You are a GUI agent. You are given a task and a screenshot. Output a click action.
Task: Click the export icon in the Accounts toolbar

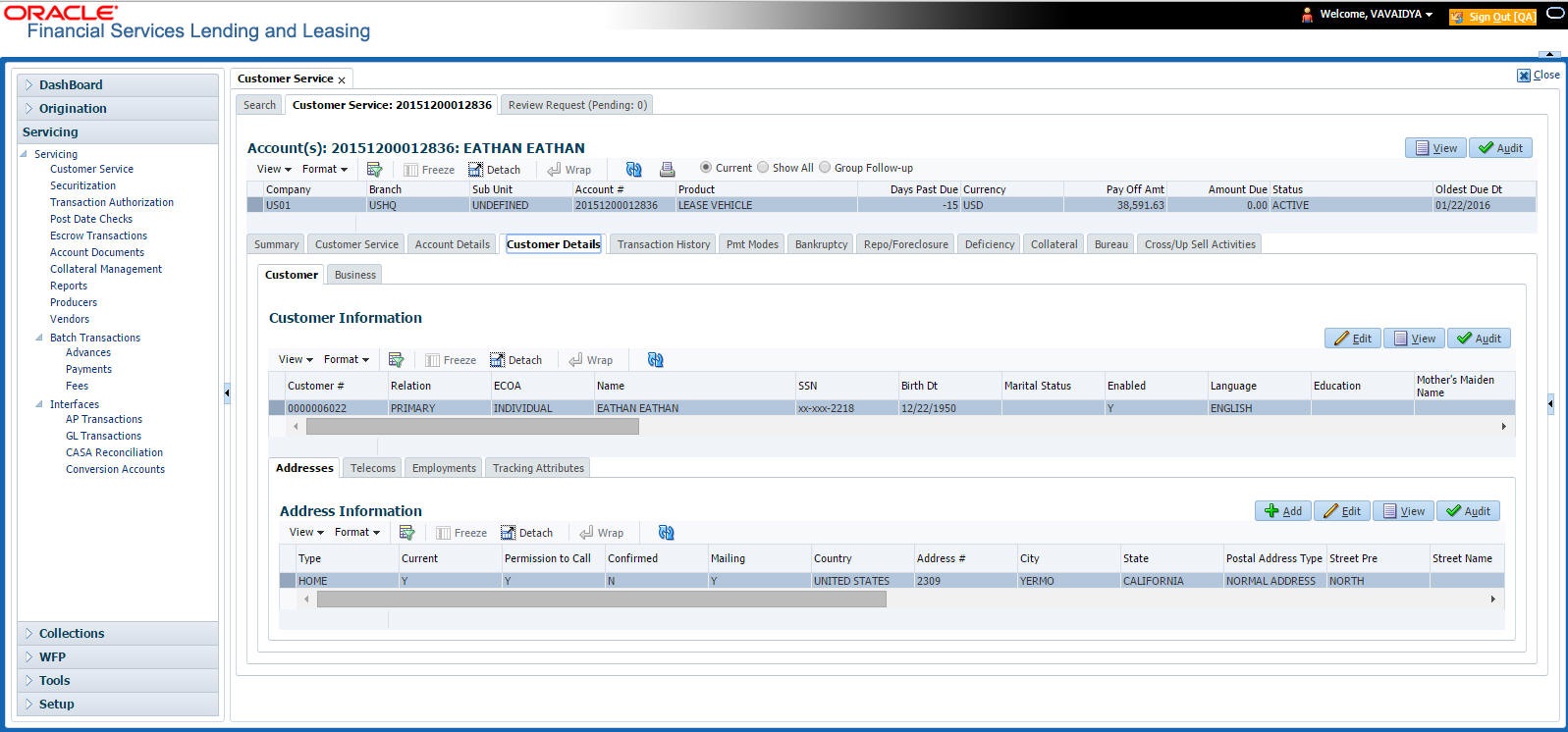pyautogui.click(x=374, y=169)
